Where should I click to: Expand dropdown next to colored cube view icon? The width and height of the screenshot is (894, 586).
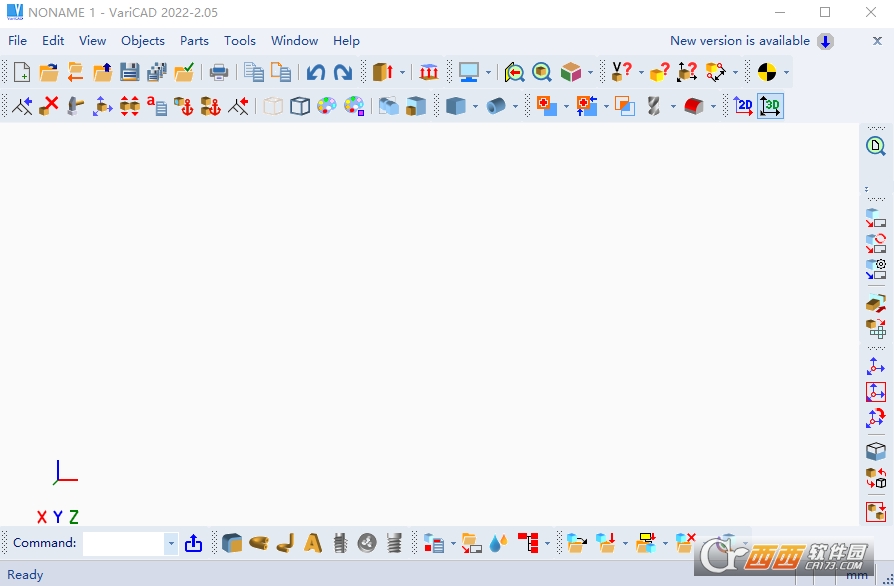[x=590, y=73]
